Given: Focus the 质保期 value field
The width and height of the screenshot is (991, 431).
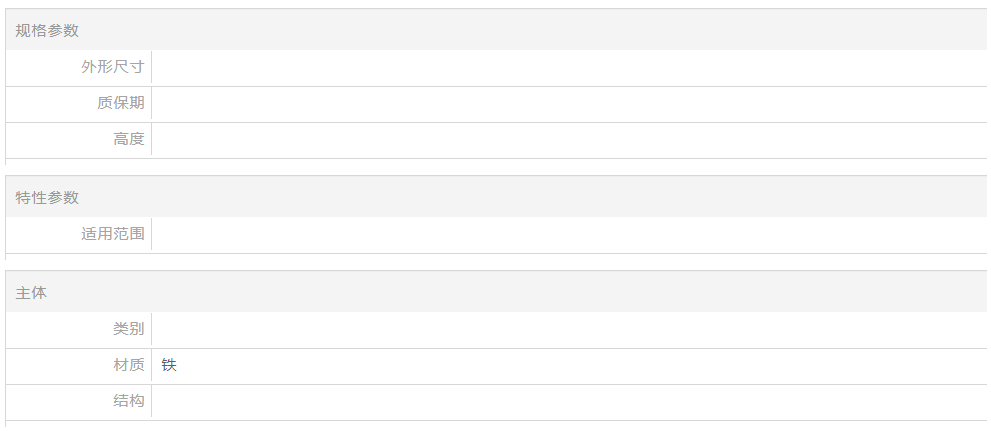Looking at the screenshot, I should coord(568,104).
